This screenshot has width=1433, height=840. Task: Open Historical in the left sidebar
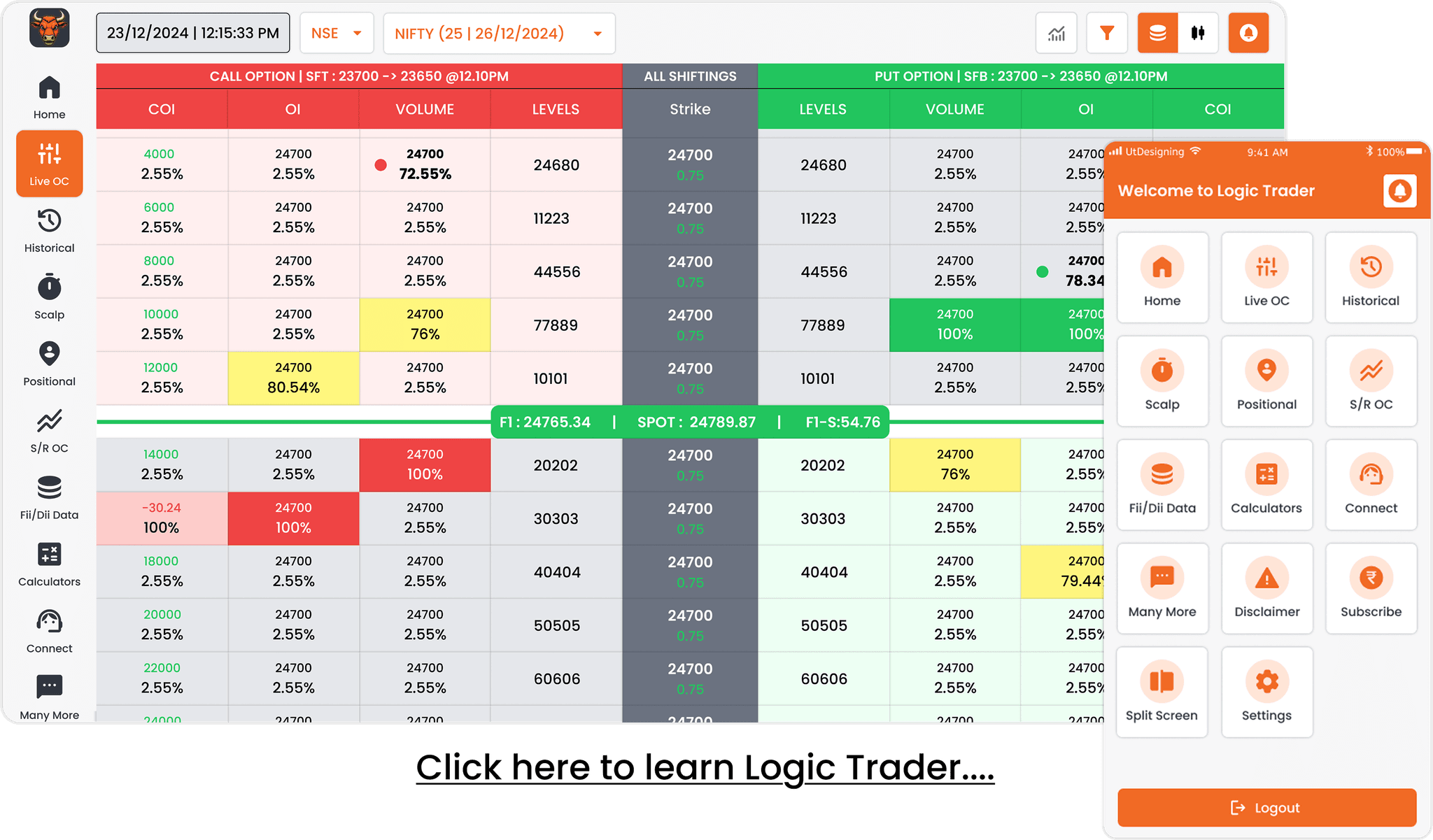click(49, 231)
